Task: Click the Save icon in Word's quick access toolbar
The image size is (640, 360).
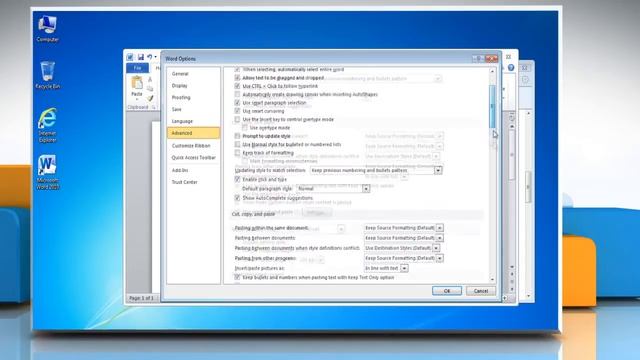Action: [x=140, y=57]
